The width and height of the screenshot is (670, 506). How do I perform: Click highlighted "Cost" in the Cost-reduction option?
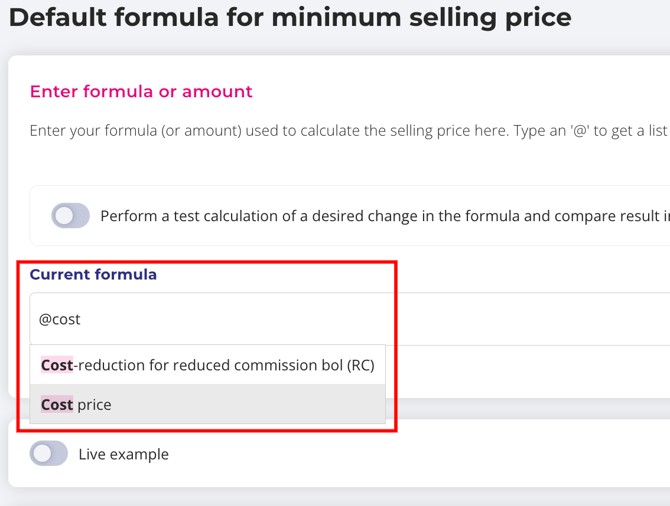click(x=57, y=365)
